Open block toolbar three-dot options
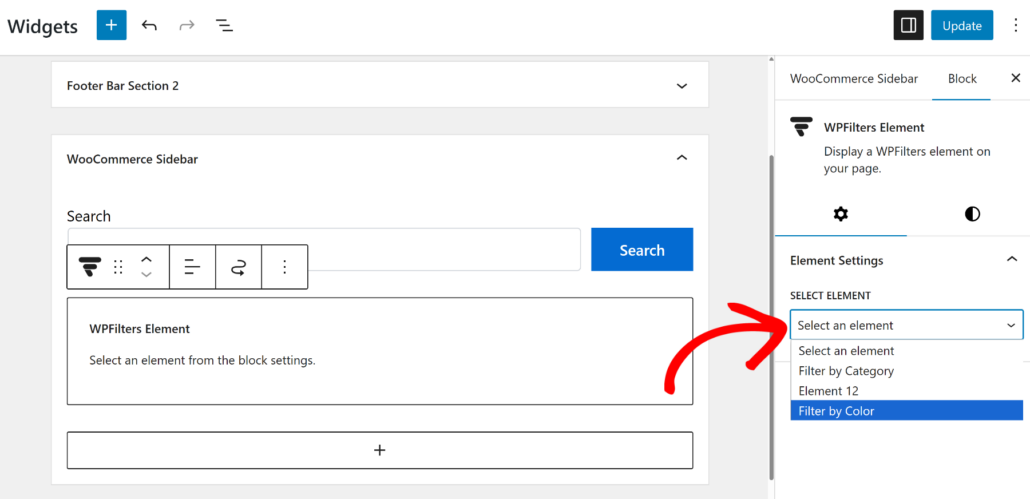This screenshot has width=1030, height=499. pyautogui.click(x=284, y=267)
